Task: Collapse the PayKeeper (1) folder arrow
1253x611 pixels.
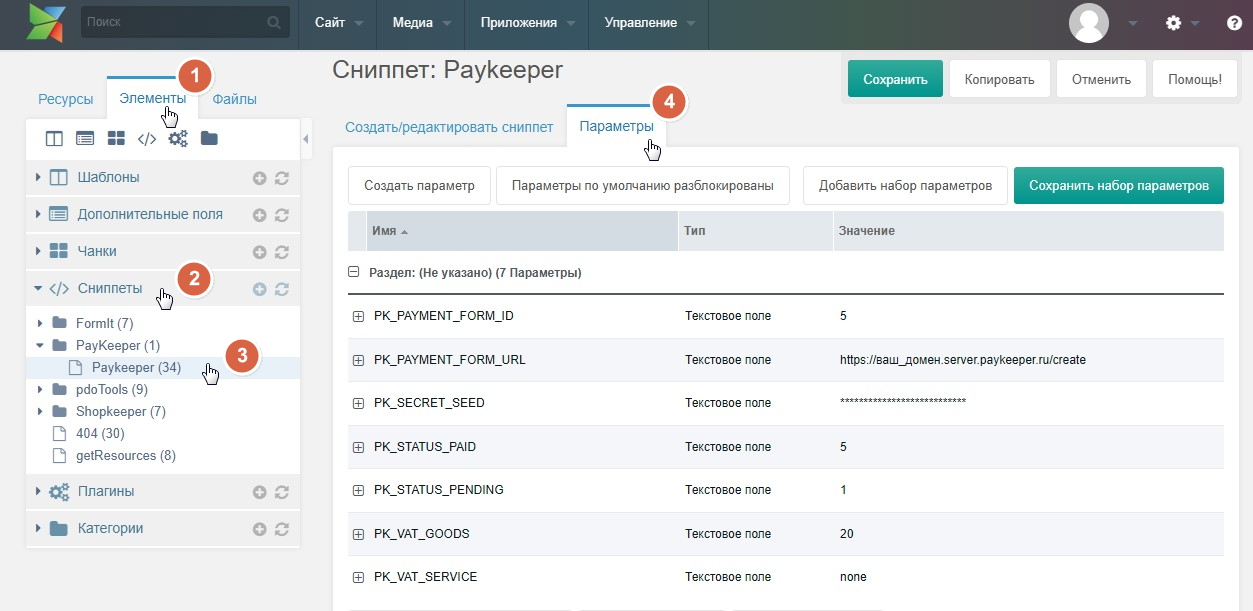Action: tap(40, 345)
